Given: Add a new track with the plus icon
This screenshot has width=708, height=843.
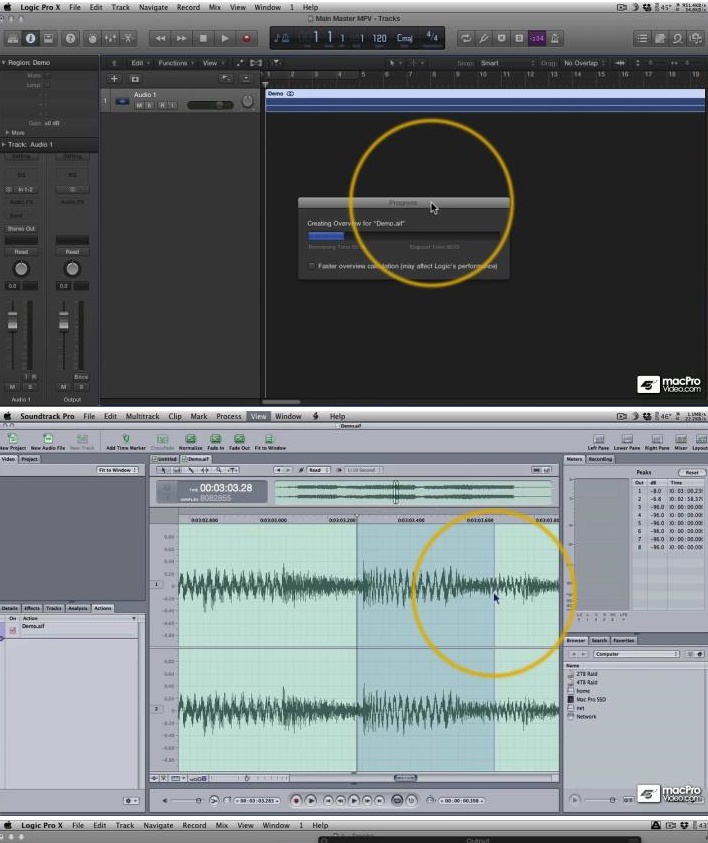Looking at the screenshot, I should coord(113,79).
